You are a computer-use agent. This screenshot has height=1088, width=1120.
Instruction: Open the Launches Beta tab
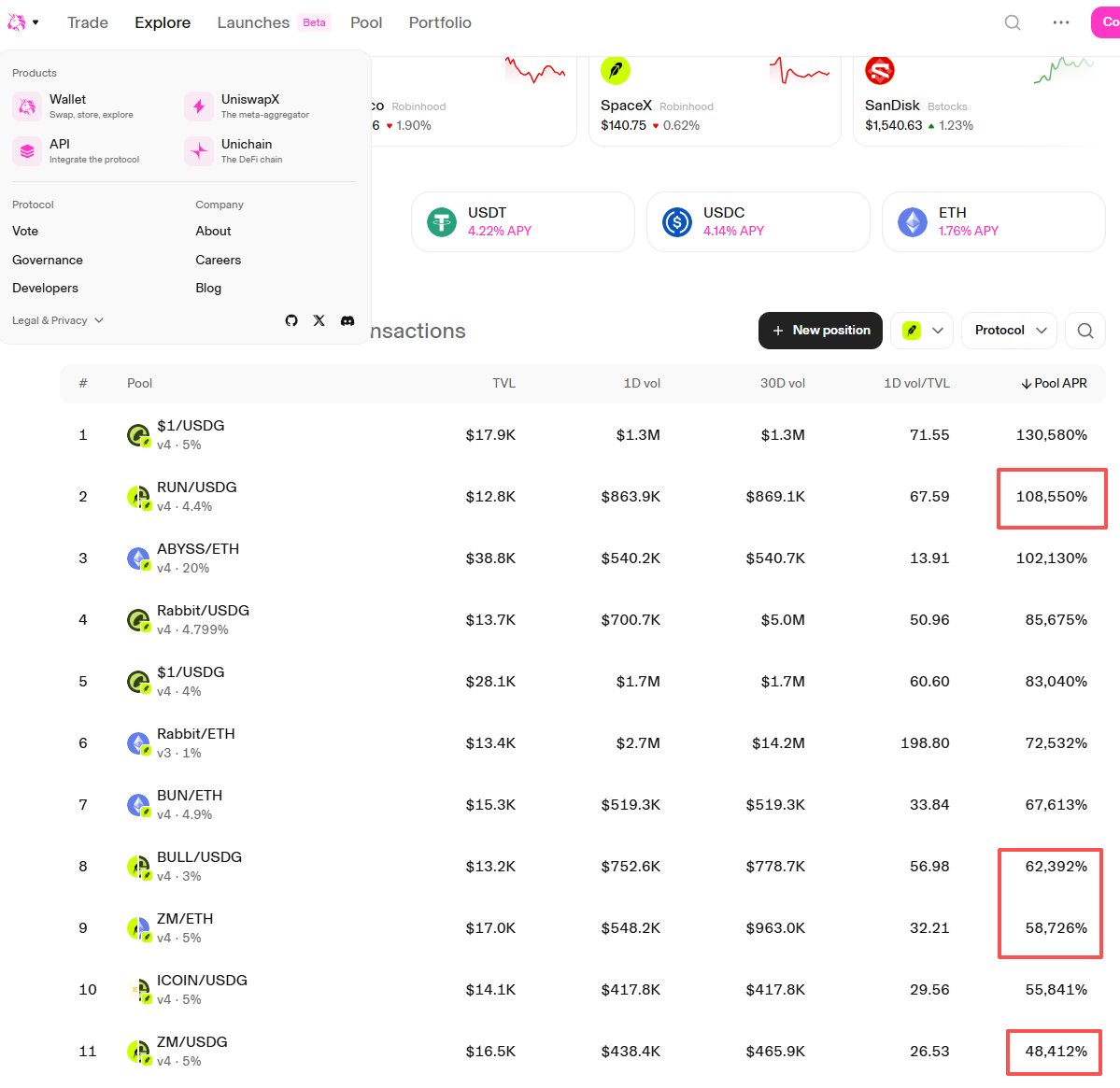tap(273, 22)
